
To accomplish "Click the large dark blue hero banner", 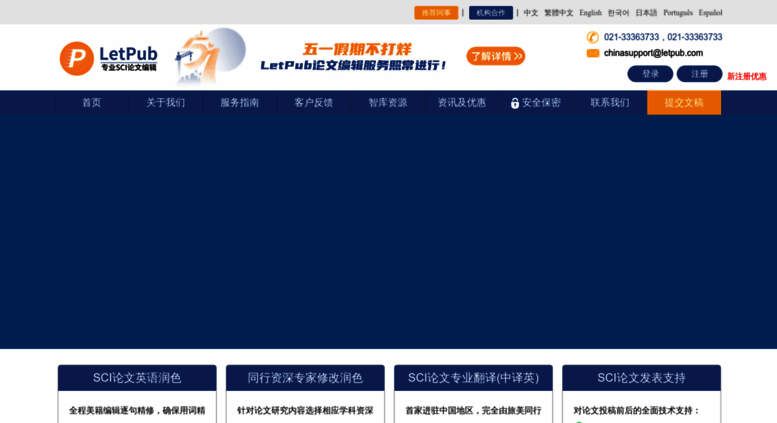I will click(x=388, y=232).
